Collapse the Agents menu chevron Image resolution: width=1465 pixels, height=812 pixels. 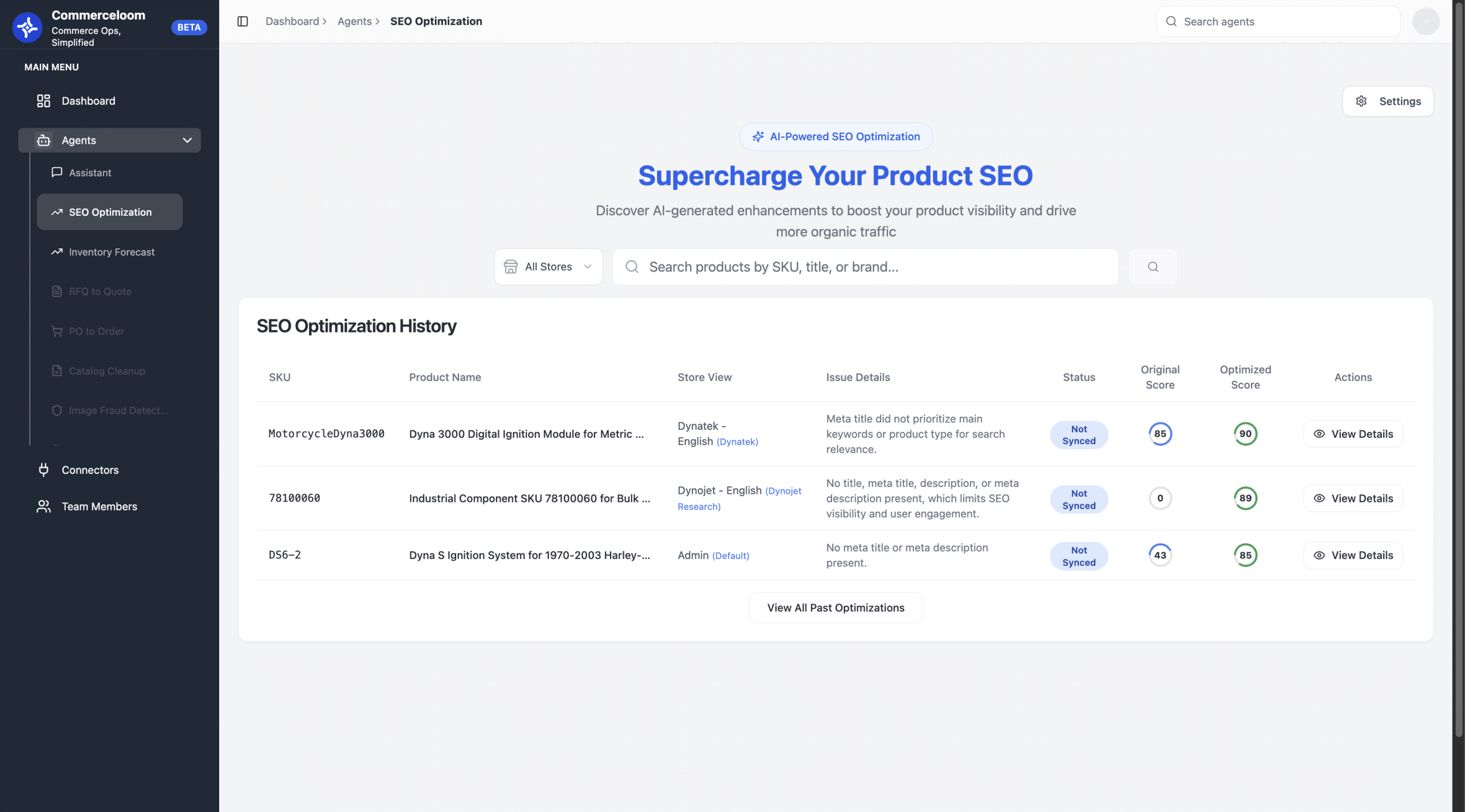click(x=187, y=140)
